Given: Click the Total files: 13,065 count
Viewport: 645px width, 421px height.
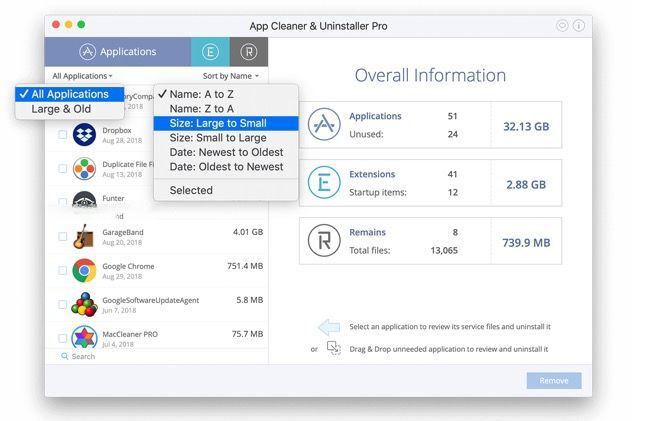Looking at the screenshot, I should click(x=444, y=250).
